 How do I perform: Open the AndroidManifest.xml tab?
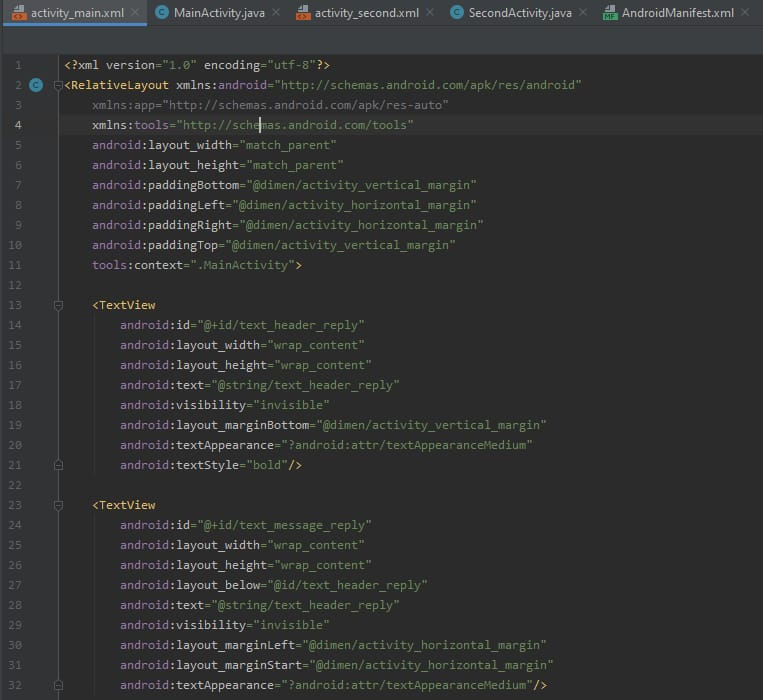tap(677, 13)
